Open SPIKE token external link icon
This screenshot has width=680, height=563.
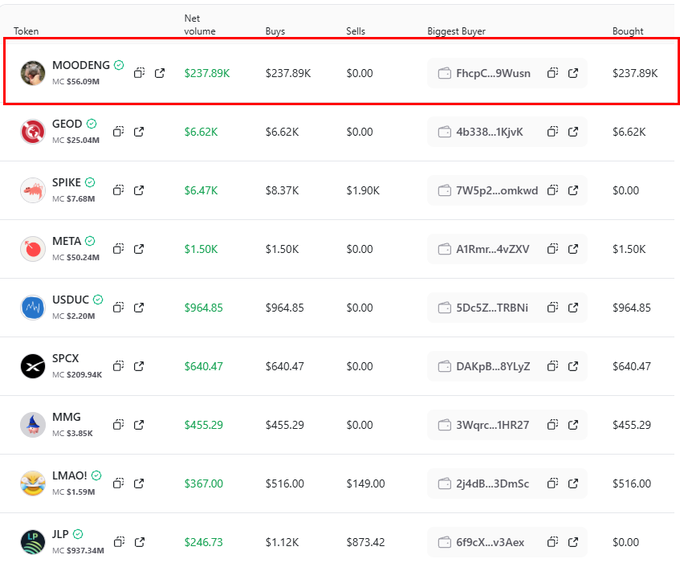tap(139, 190)
